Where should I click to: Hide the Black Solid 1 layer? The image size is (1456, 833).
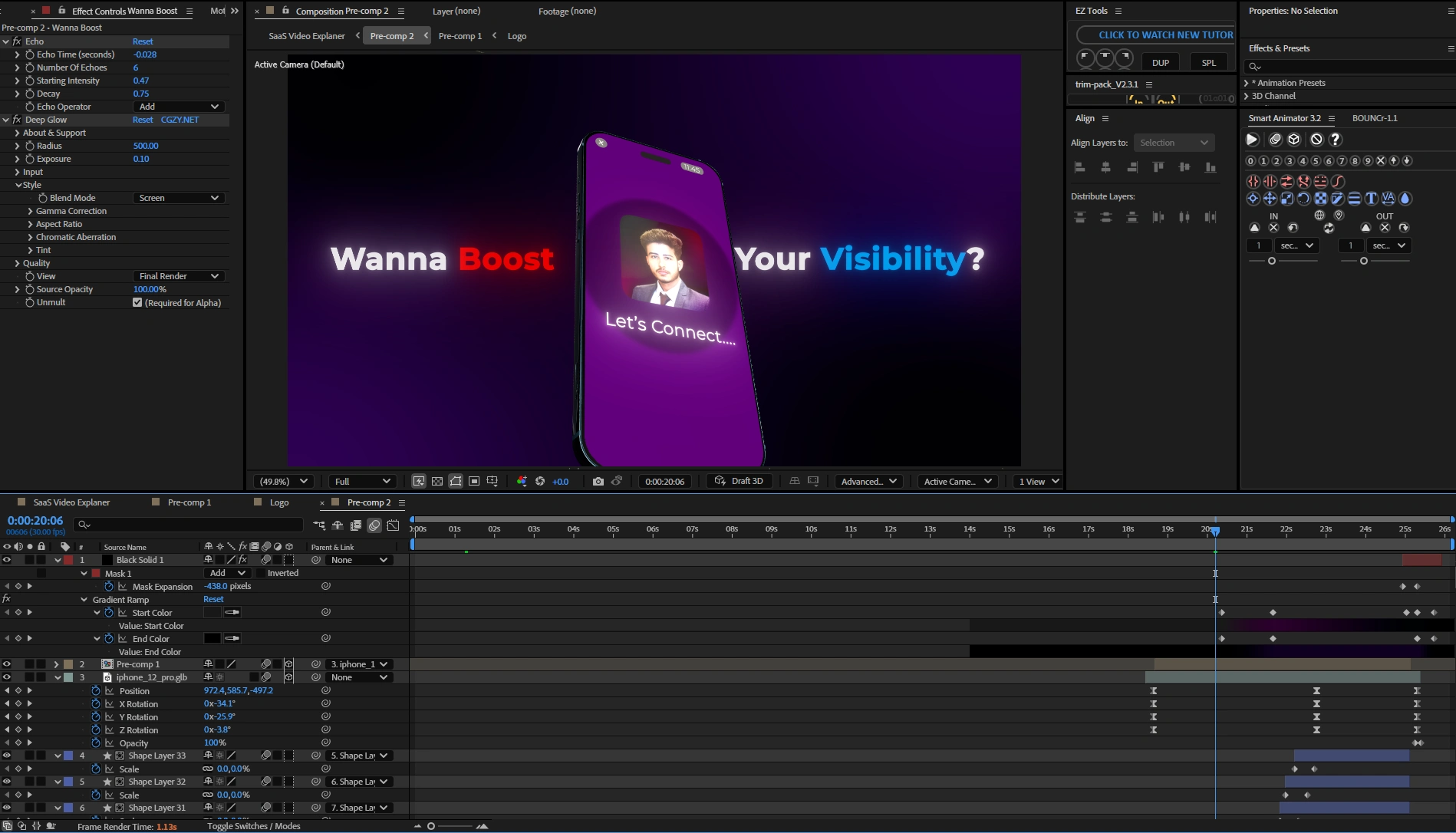coord(6,560)
